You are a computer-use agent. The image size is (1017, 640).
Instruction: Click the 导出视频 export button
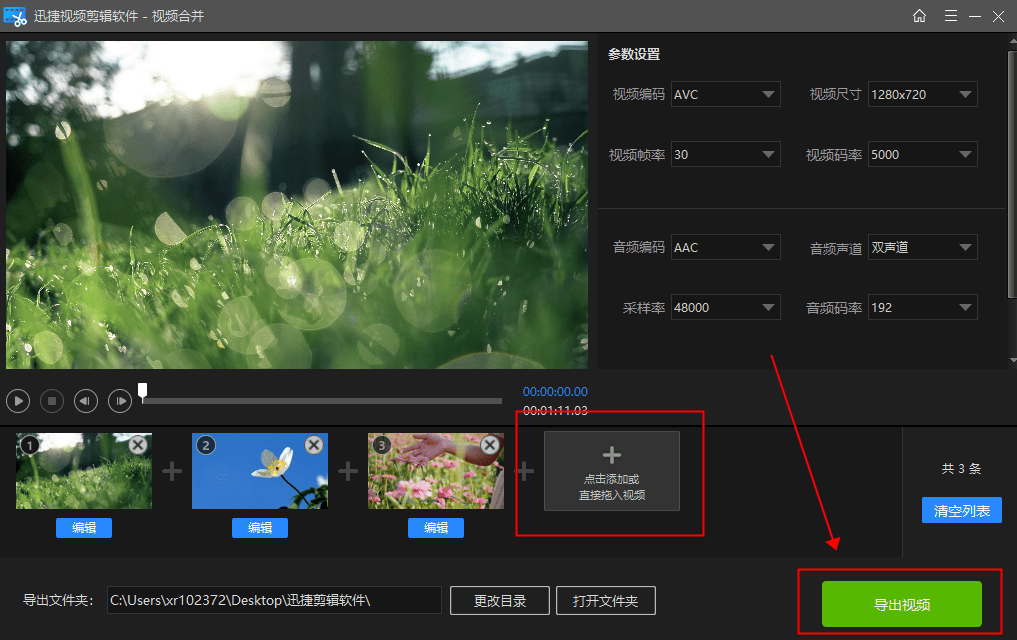902,604
